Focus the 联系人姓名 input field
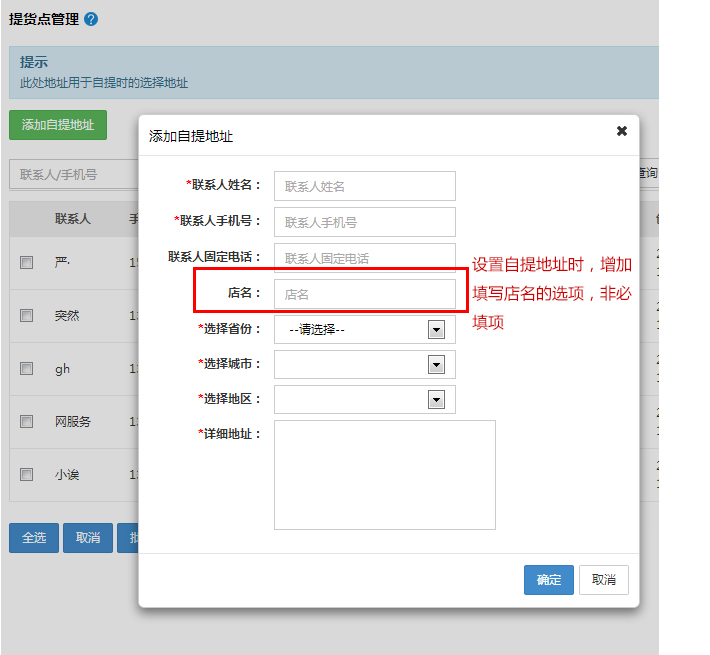 364,186
